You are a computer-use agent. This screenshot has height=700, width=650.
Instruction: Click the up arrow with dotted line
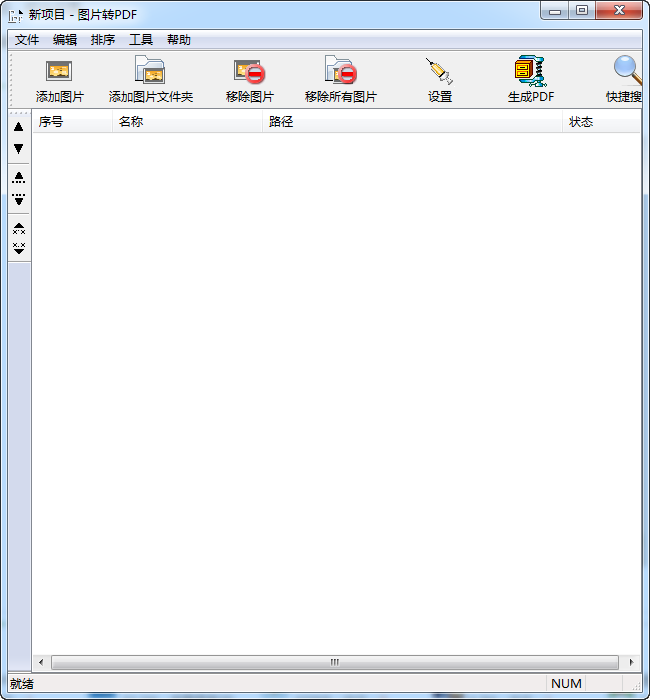click(19, 178)
